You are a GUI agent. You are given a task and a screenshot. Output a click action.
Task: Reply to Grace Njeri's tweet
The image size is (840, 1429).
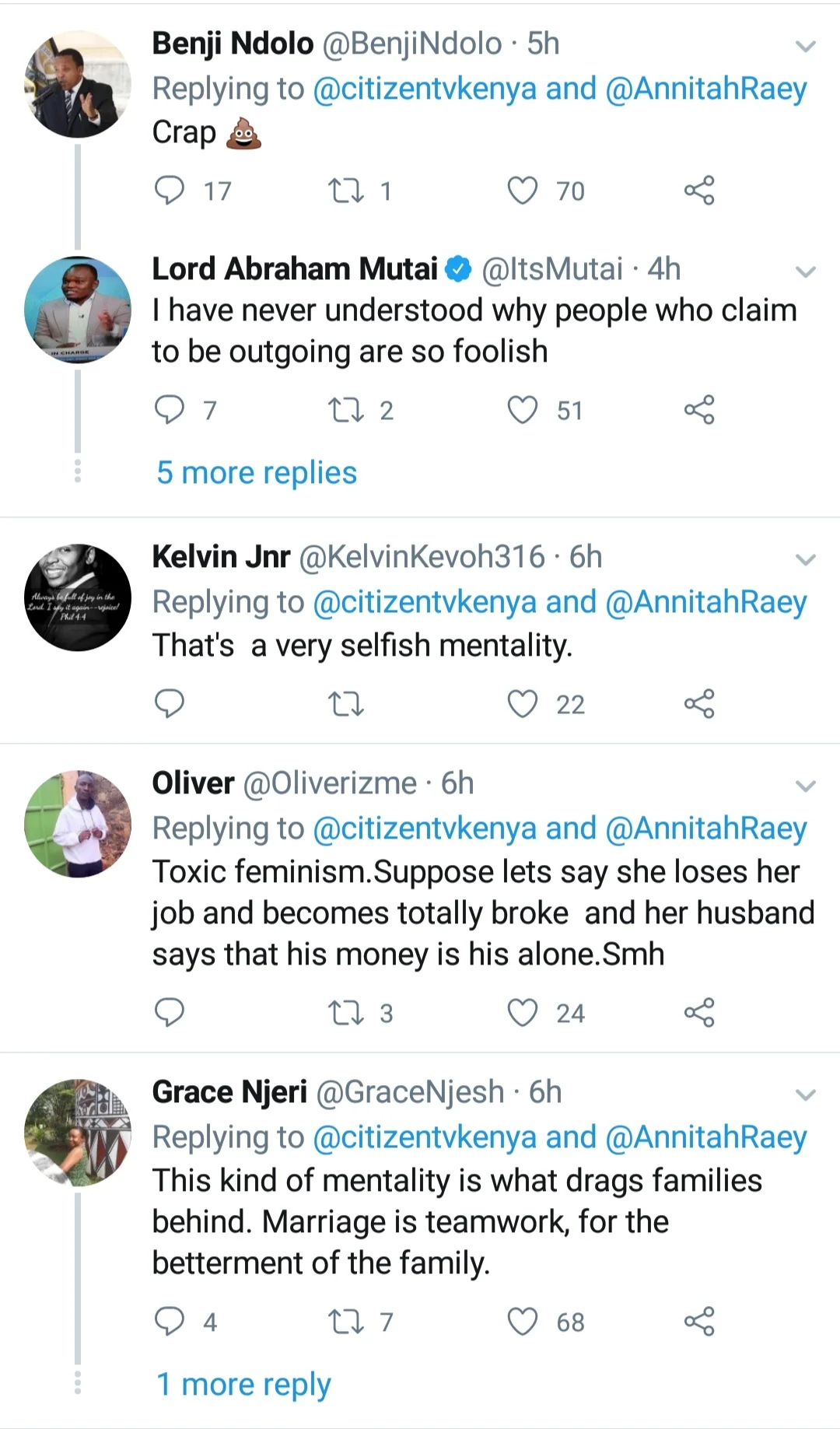(x=170, y=1322)
